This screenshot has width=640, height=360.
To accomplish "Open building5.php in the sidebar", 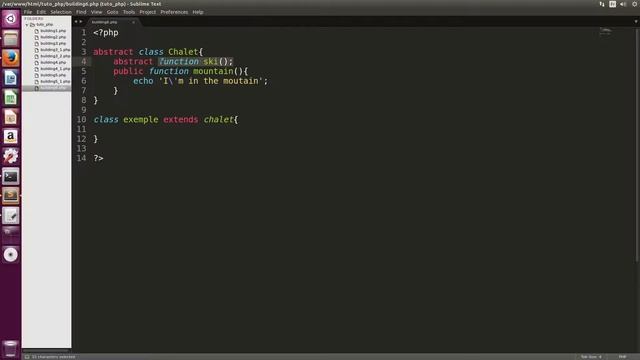I will [x=53, y=75].
